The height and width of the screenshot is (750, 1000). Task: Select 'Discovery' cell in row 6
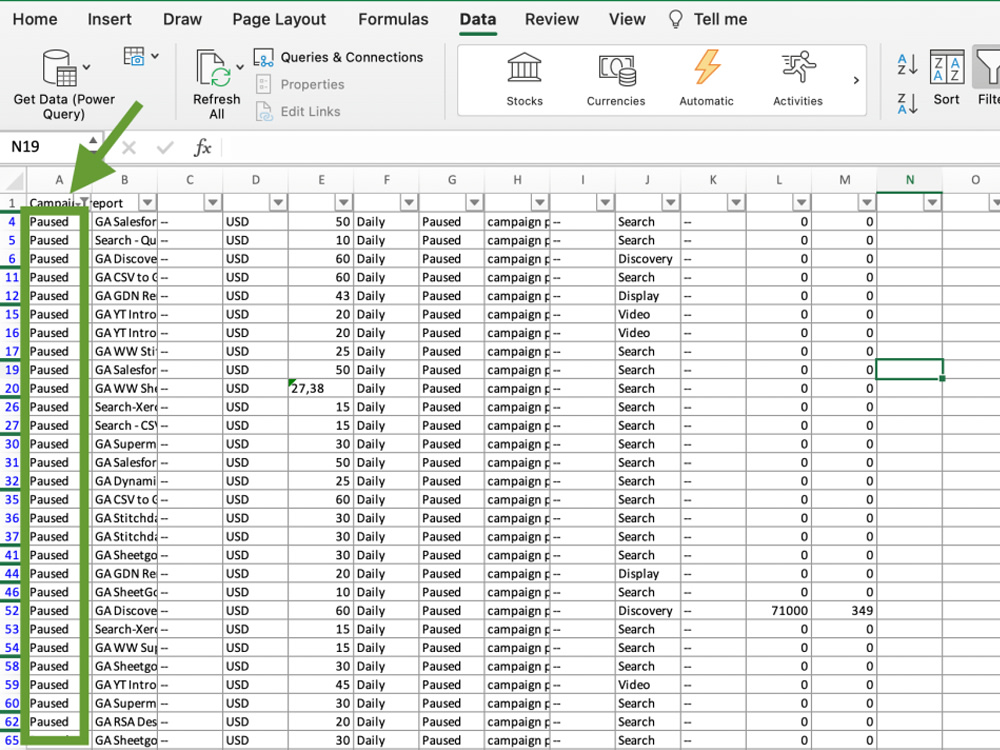647,259
